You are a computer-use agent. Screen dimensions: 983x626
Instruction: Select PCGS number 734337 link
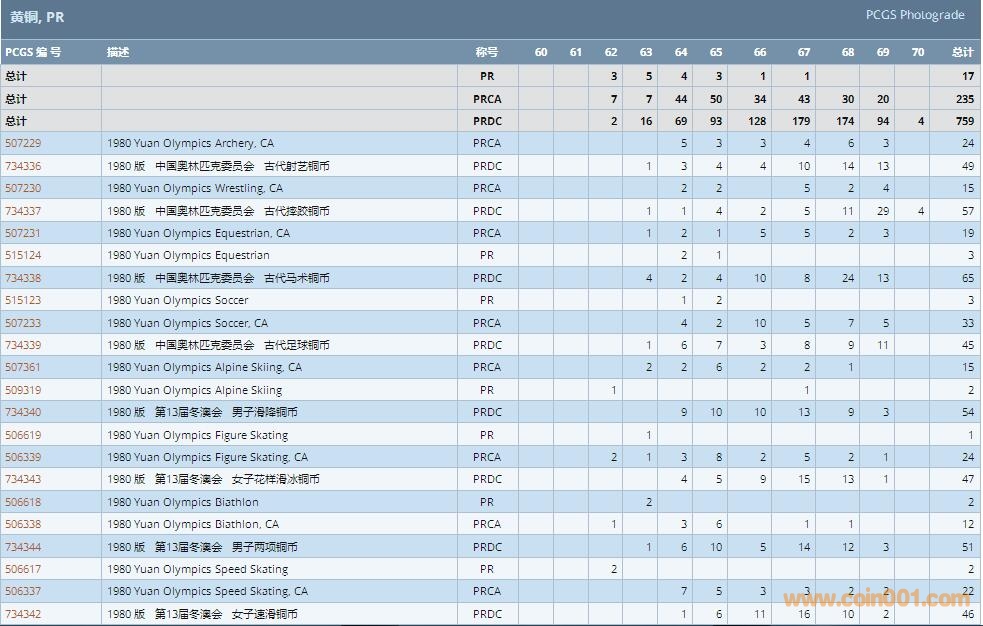(x=23, y=211)
